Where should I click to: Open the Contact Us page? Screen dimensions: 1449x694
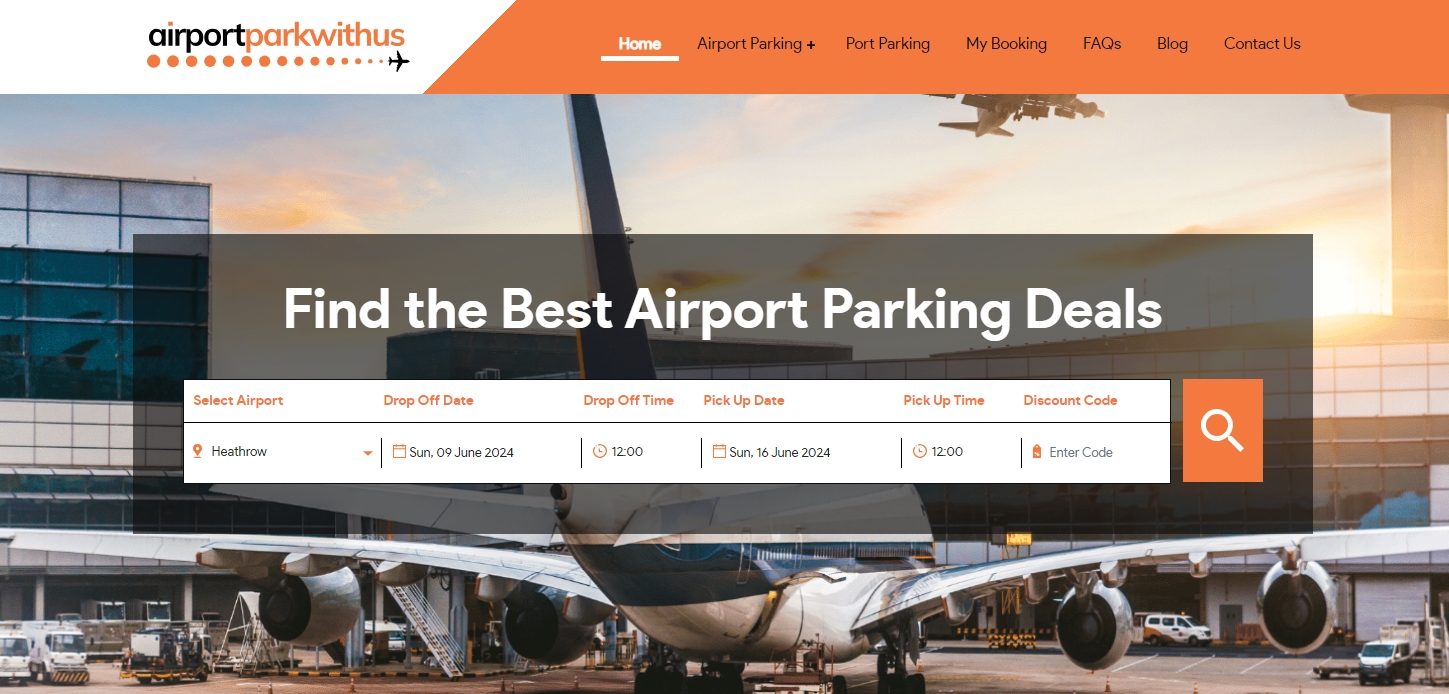point(1262,43)
